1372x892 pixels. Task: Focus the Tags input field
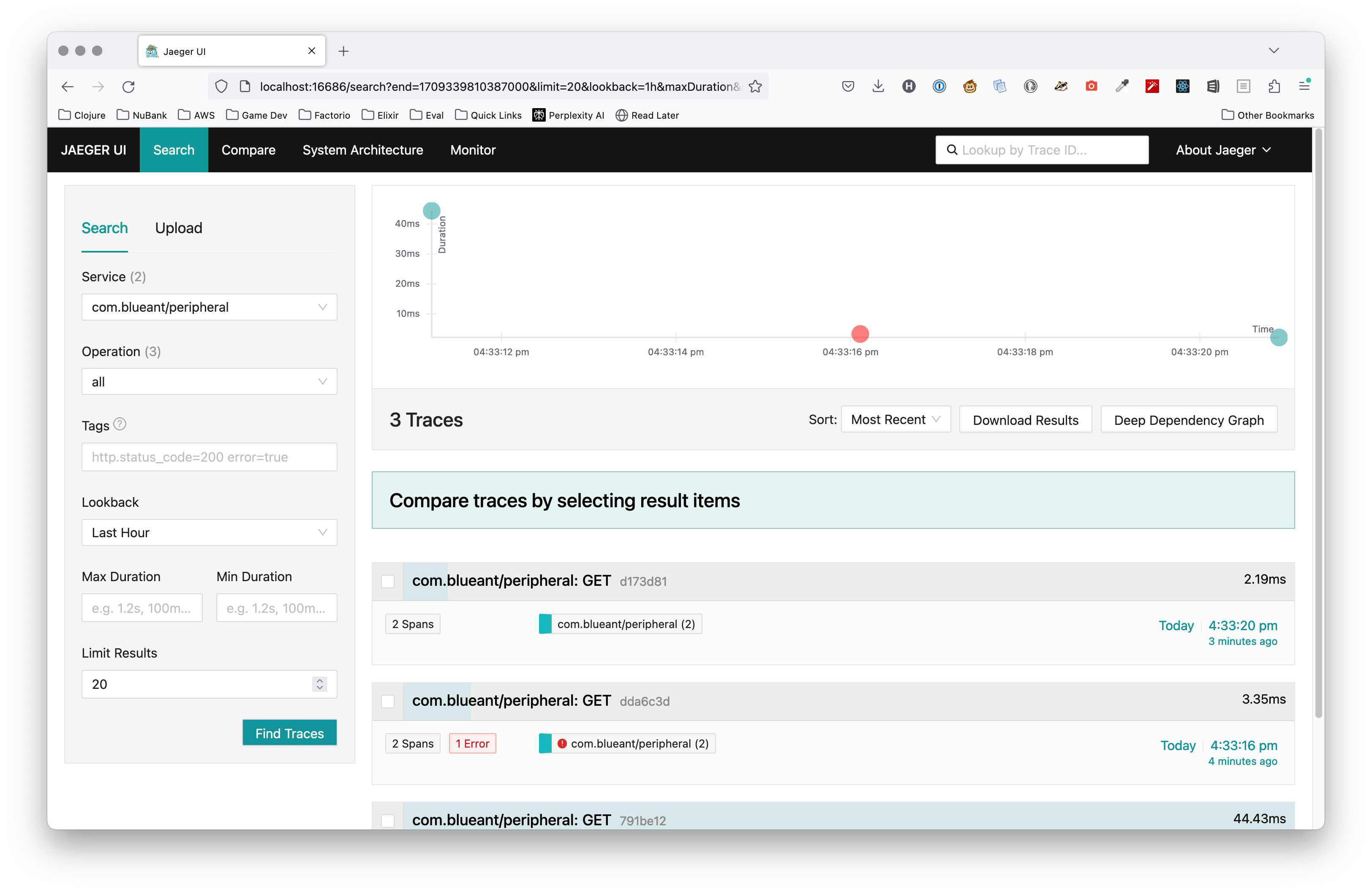pyautogui.click(x=209, y=457)
